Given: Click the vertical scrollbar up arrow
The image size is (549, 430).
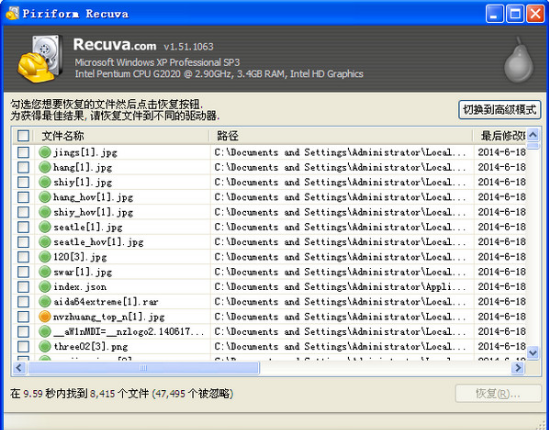Looking at the screenshot, I should coord(533,135).
